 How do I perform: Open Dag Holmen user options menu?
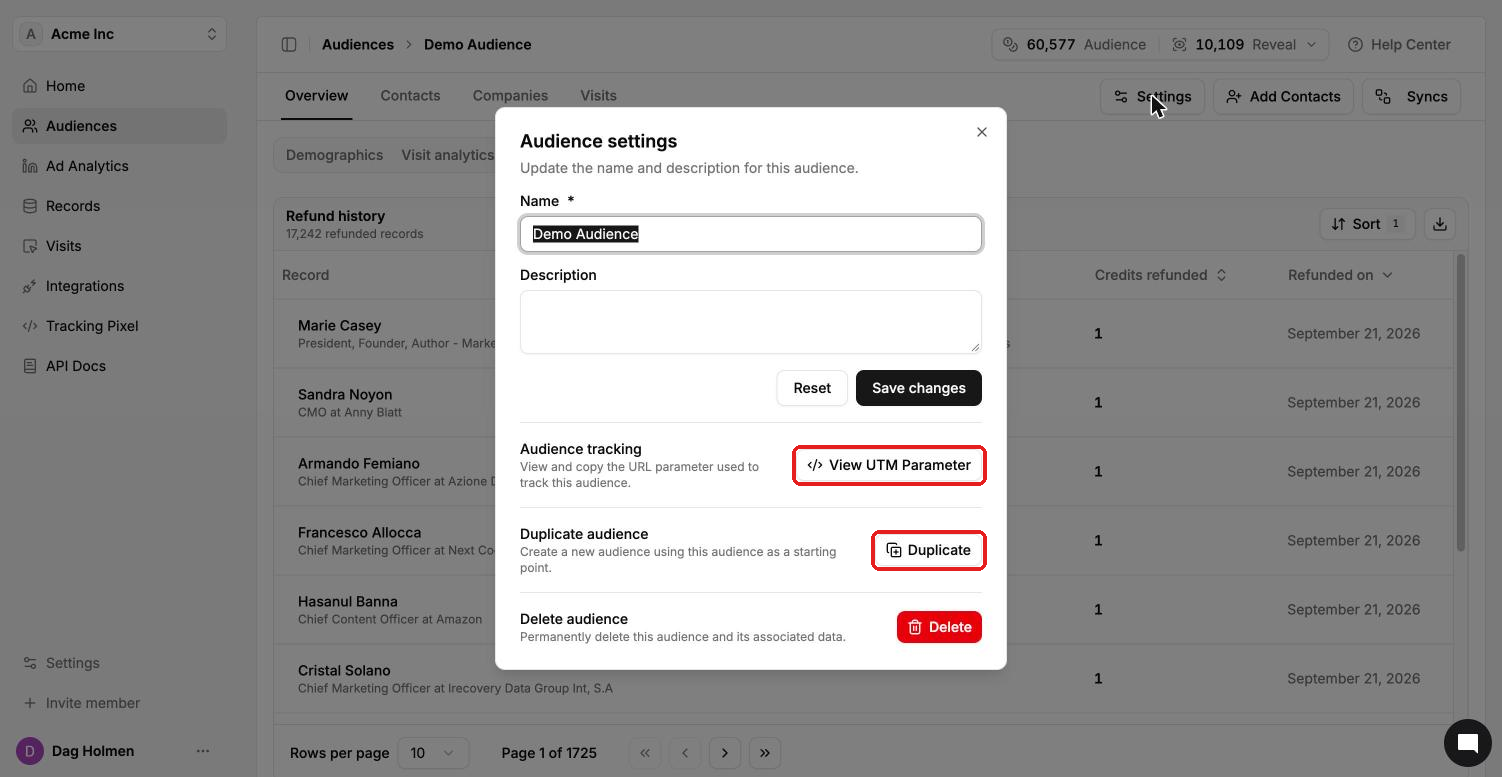(203, 751)
